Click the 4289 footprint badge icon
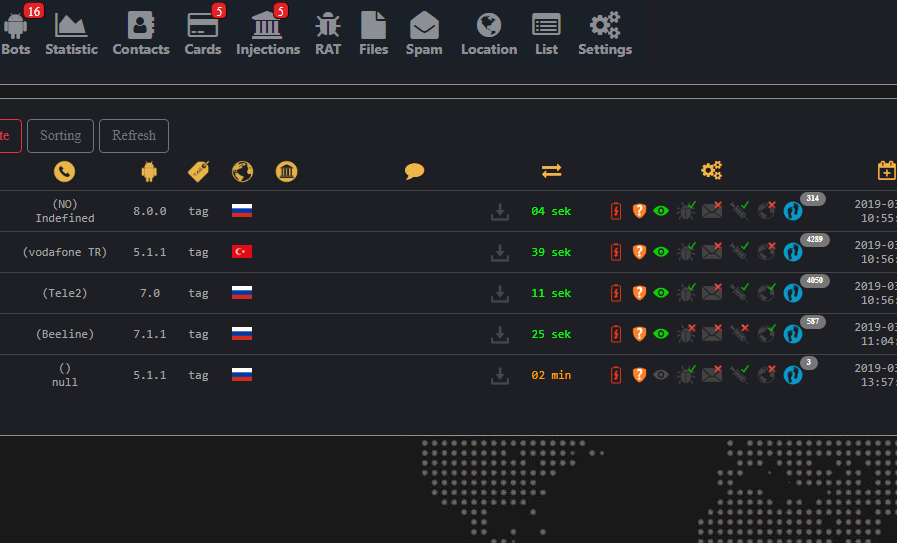The height and width of the screenshot is (543, 897). click(x=793, y=252)
